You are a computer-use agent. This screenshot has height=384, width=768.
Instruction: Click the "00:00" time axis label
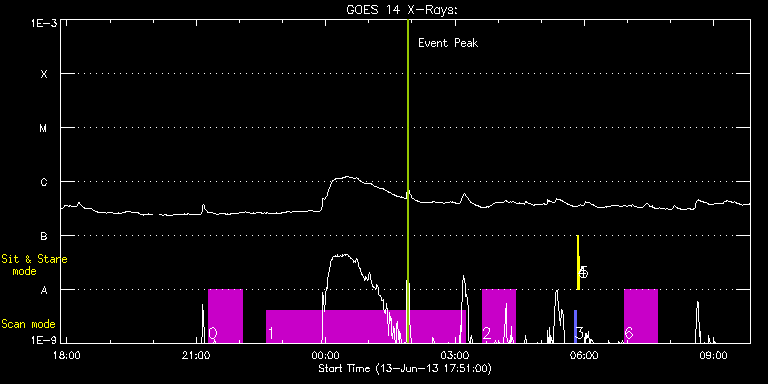[x=326, y=355]
